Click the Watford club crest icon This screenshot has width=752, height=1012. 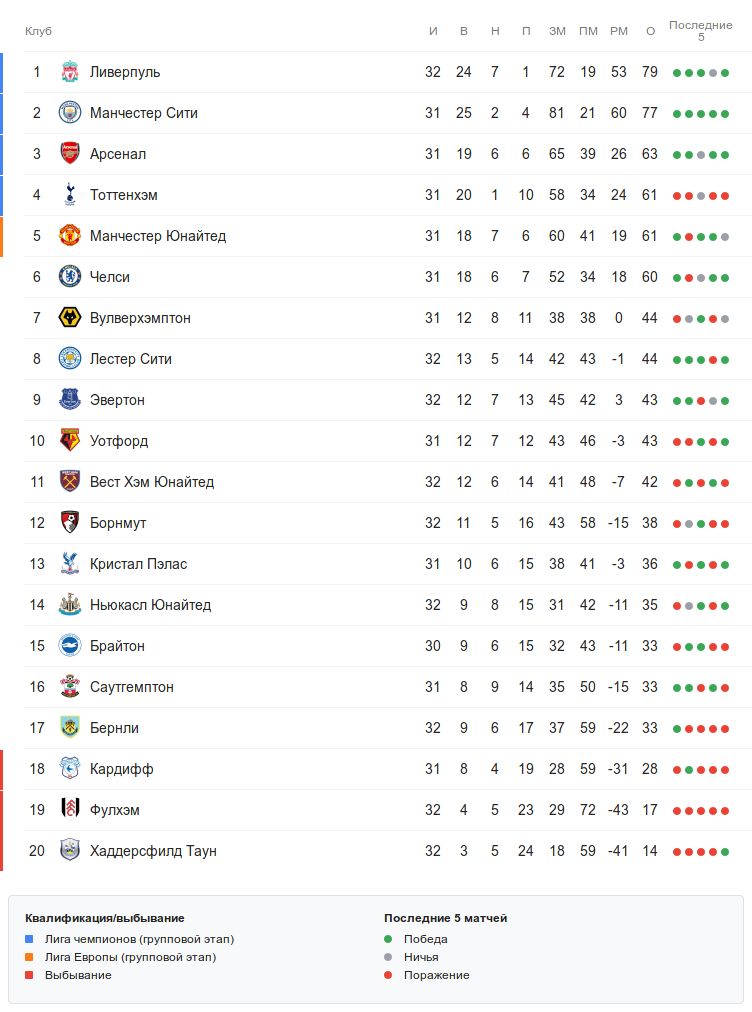pos(69,441)
